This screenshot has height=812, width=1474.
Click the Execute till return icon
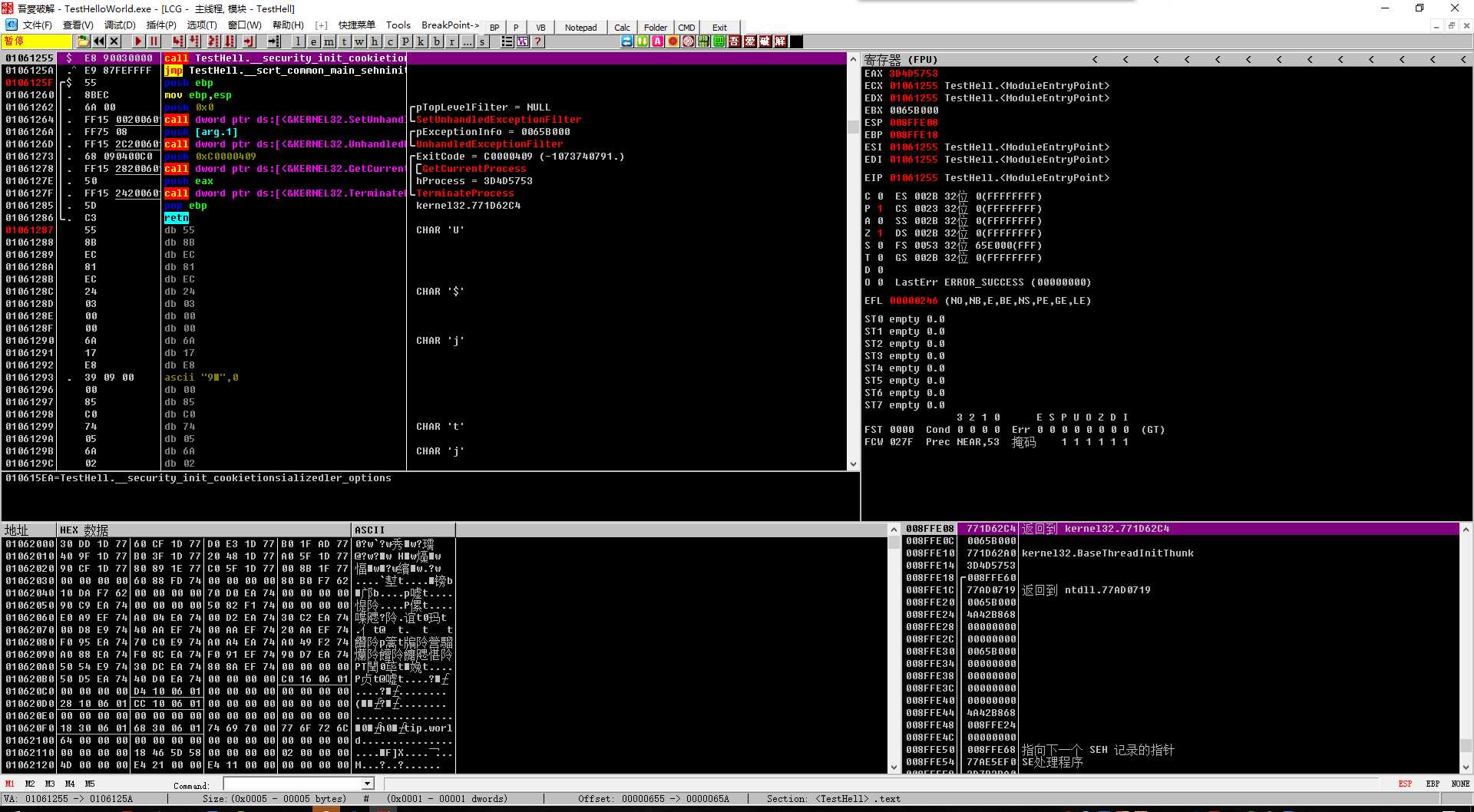[249, 41]
